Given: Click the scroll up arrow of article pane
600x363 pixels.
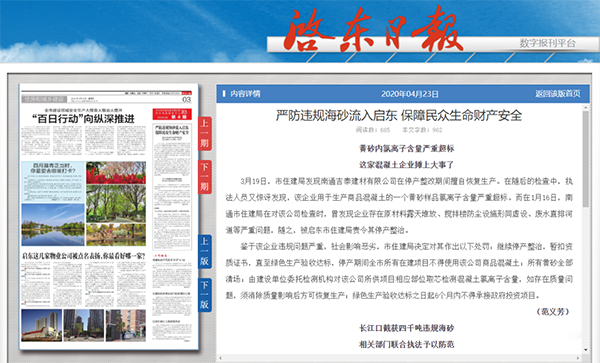Looking at the screenshot, I should tap(586, 108).
